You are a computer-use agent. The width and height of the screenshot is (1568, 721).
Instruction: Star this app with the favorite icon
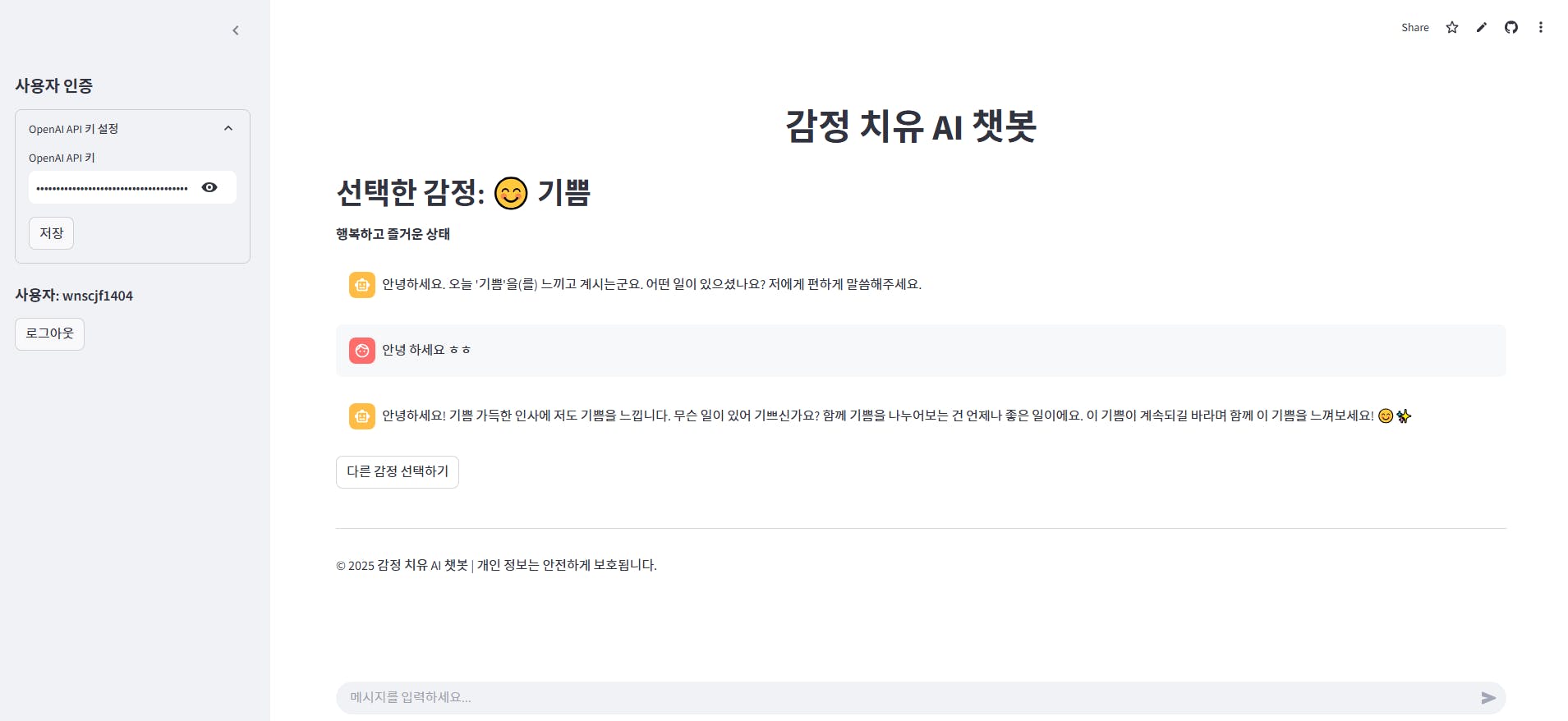pyautogui.click(x=1452, y=27)
